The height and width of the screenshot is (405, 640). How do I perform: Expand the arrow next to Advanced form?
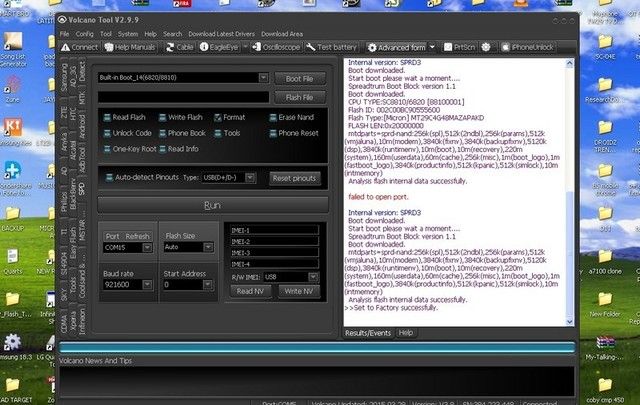pyautogui.click(x=433, y=47)
